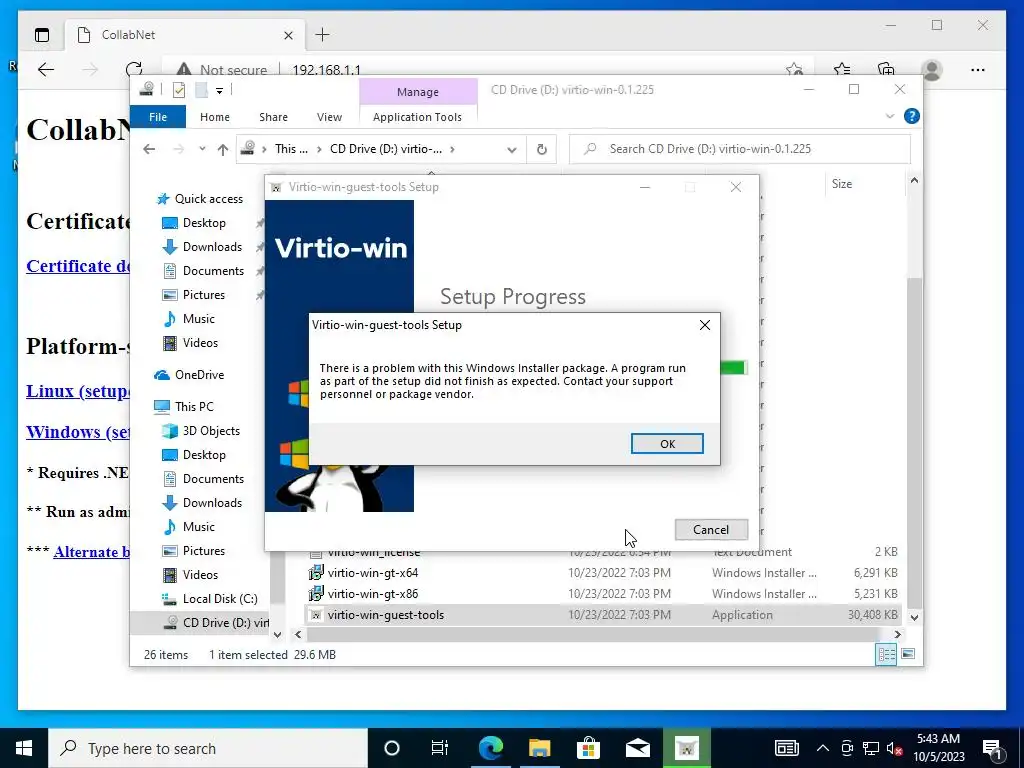The image size is (1024, 768).
Task: Switch to Share ribbon tab
Action: (x=273, y=117)
